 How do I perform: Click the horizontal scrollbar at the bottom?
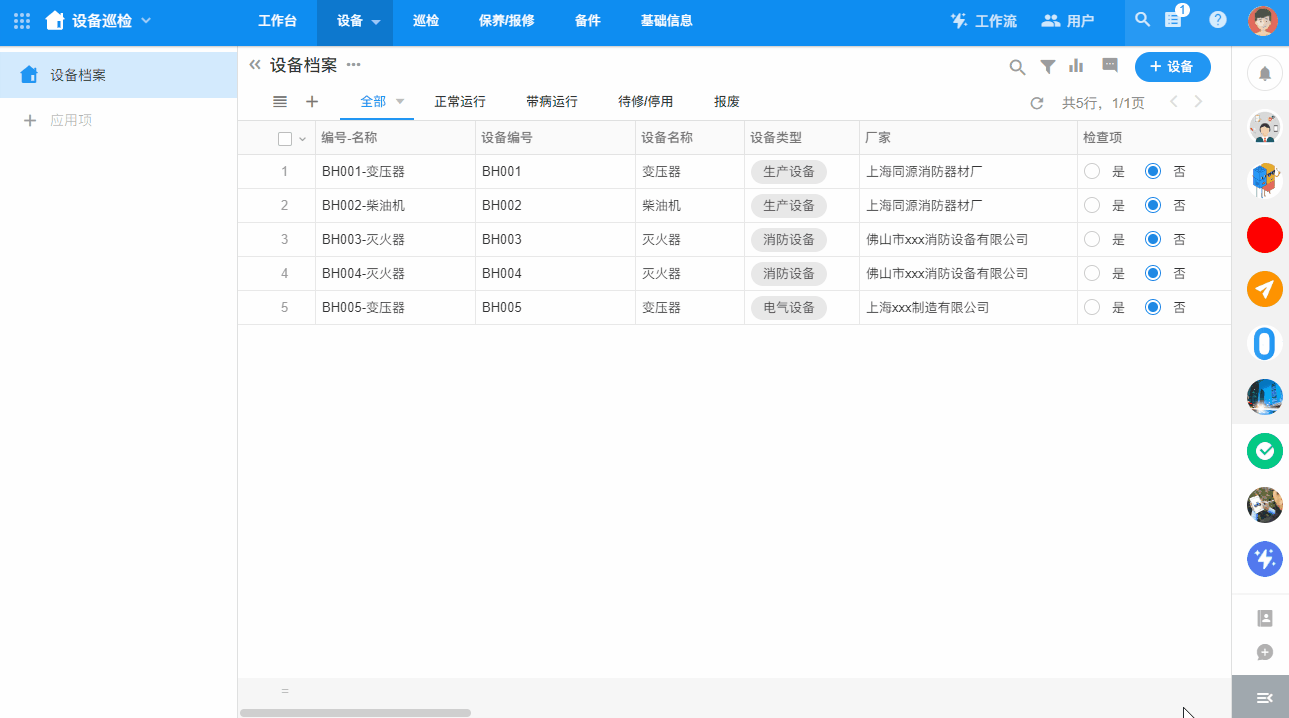[355, 713]
